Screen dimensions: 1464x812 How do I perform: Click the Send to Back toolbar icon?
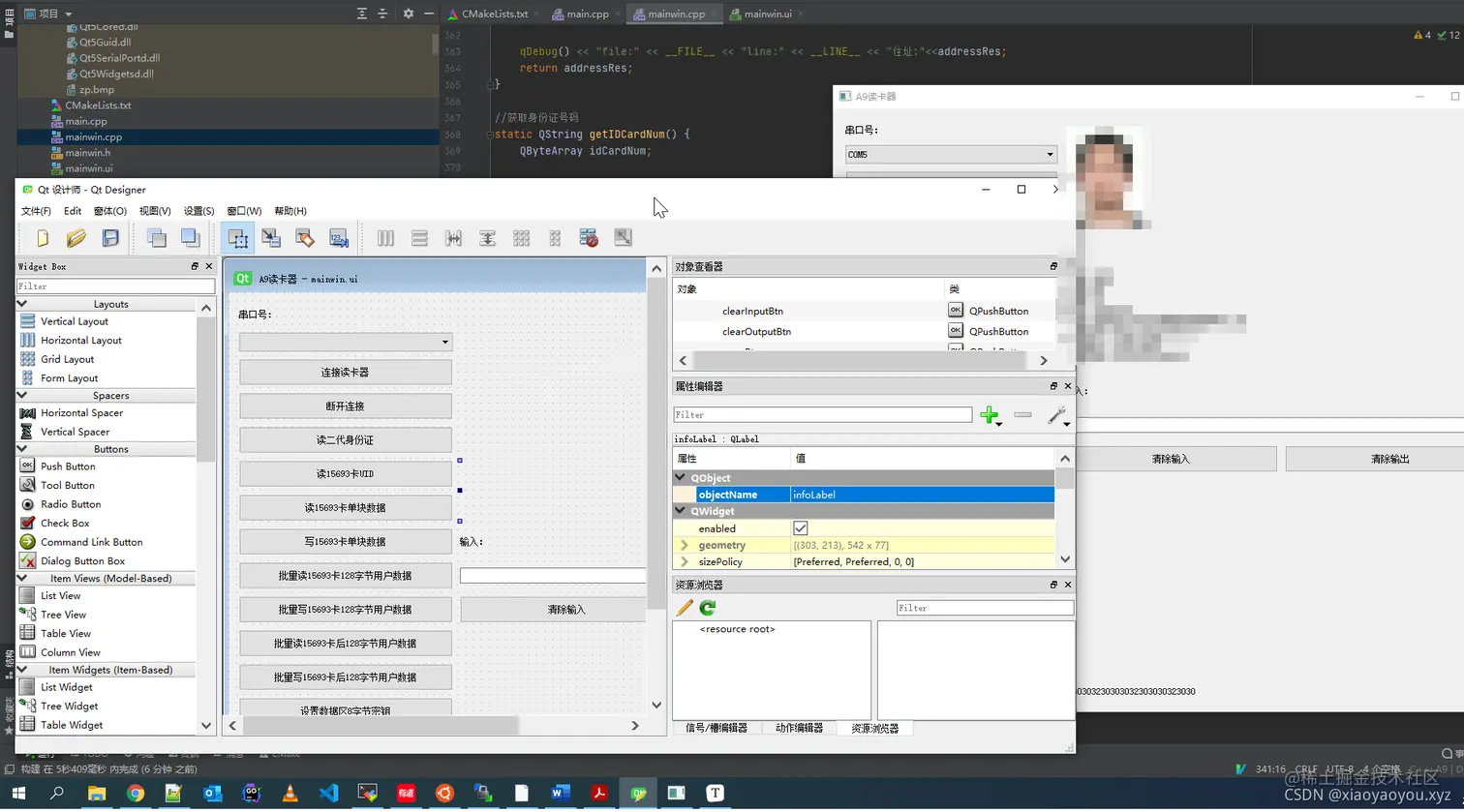(156, 238)
